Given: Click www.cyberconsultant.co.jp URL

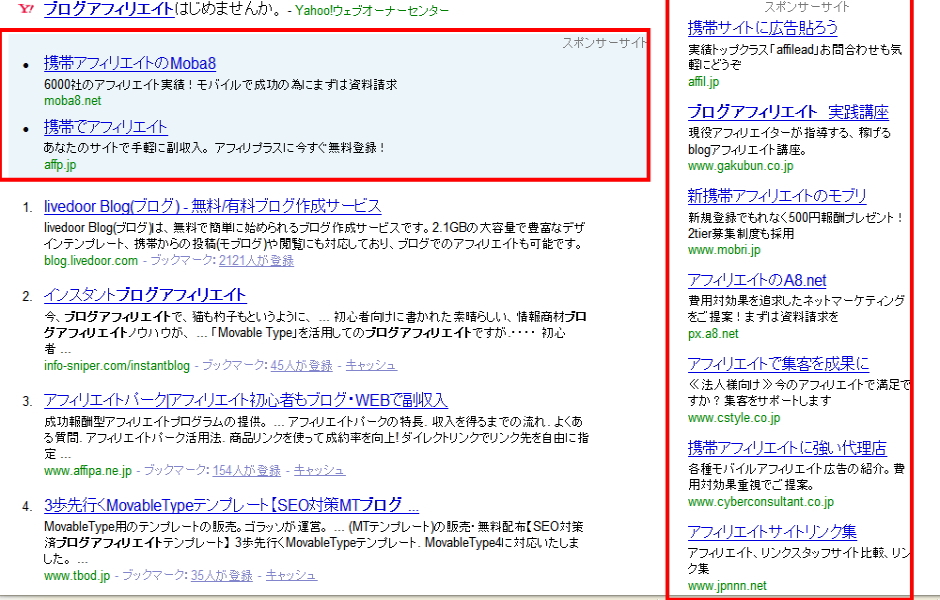Looking at the screenshot, I should 761,502.
